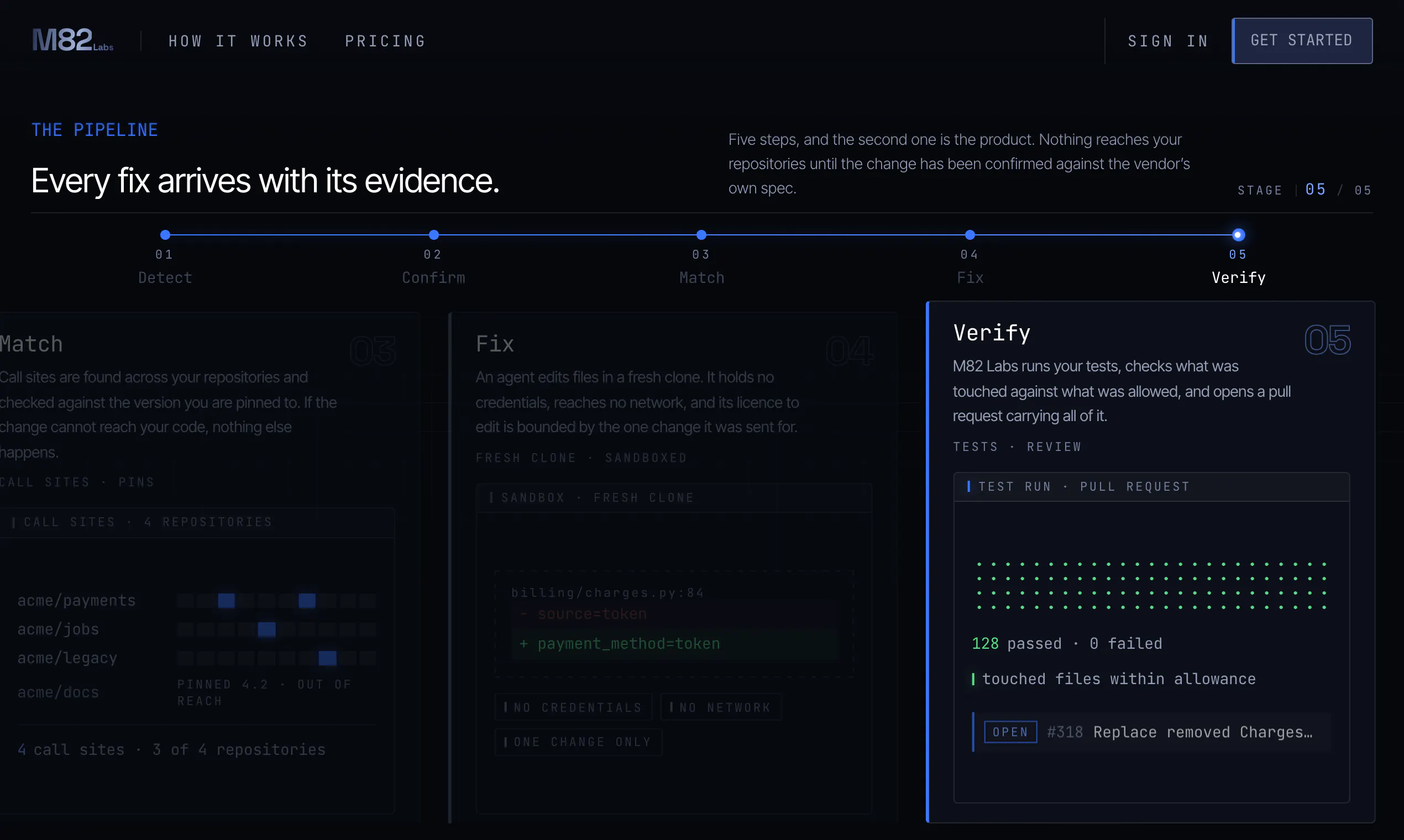1404x840 pixels.
Task: Jump to stage 03 Match marker
Action: [701, 234]
